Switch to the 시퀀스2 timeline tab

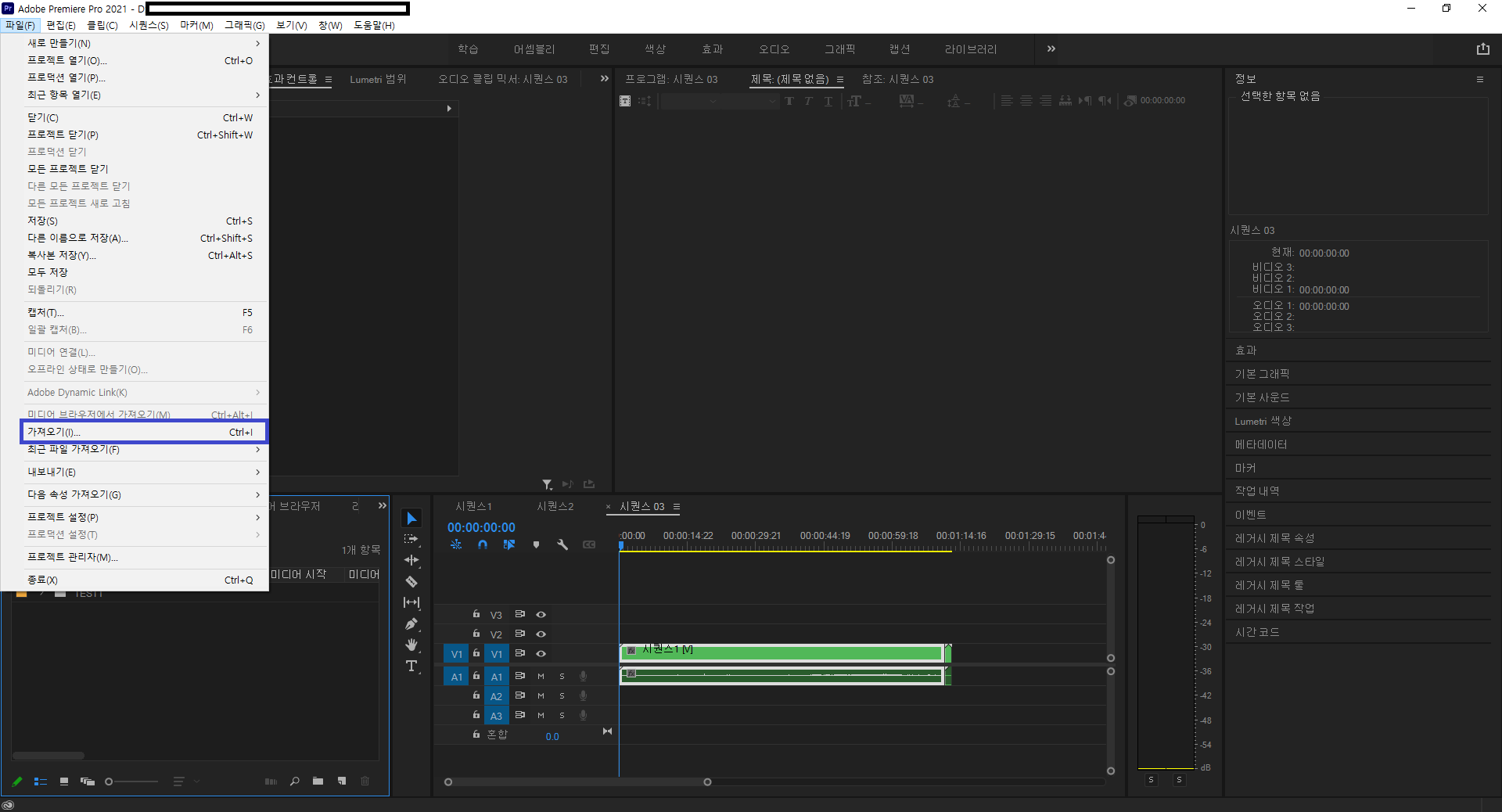coord(555,506)
